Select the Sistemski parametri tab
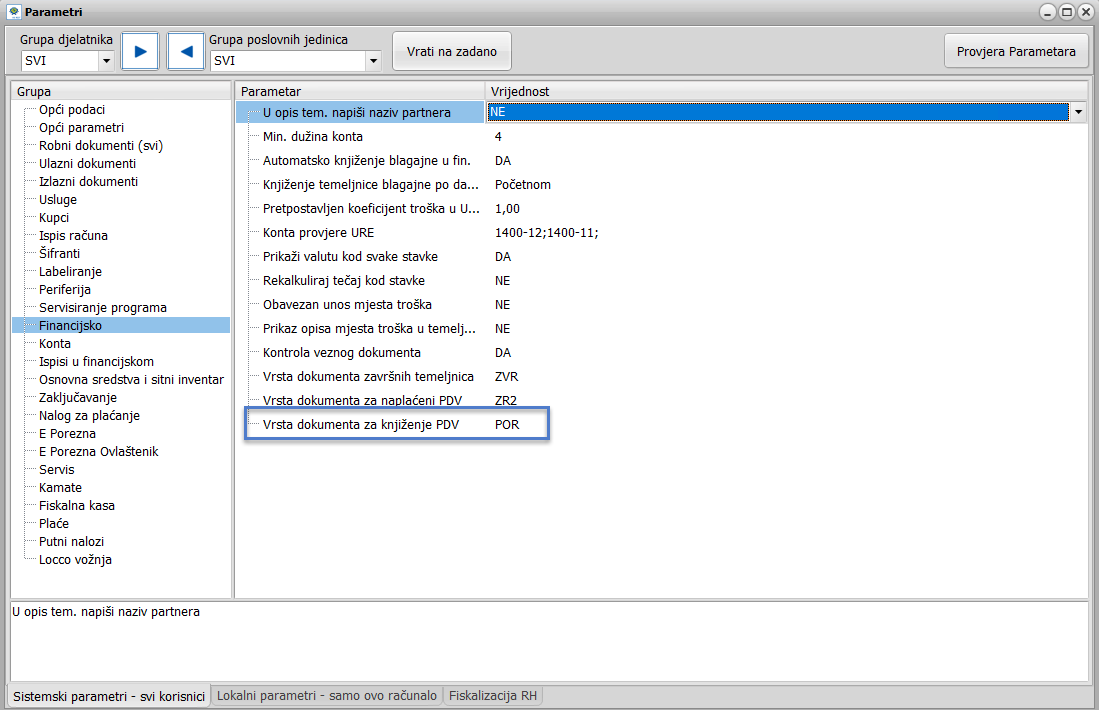1099x710 pixels. pos(109,696)
